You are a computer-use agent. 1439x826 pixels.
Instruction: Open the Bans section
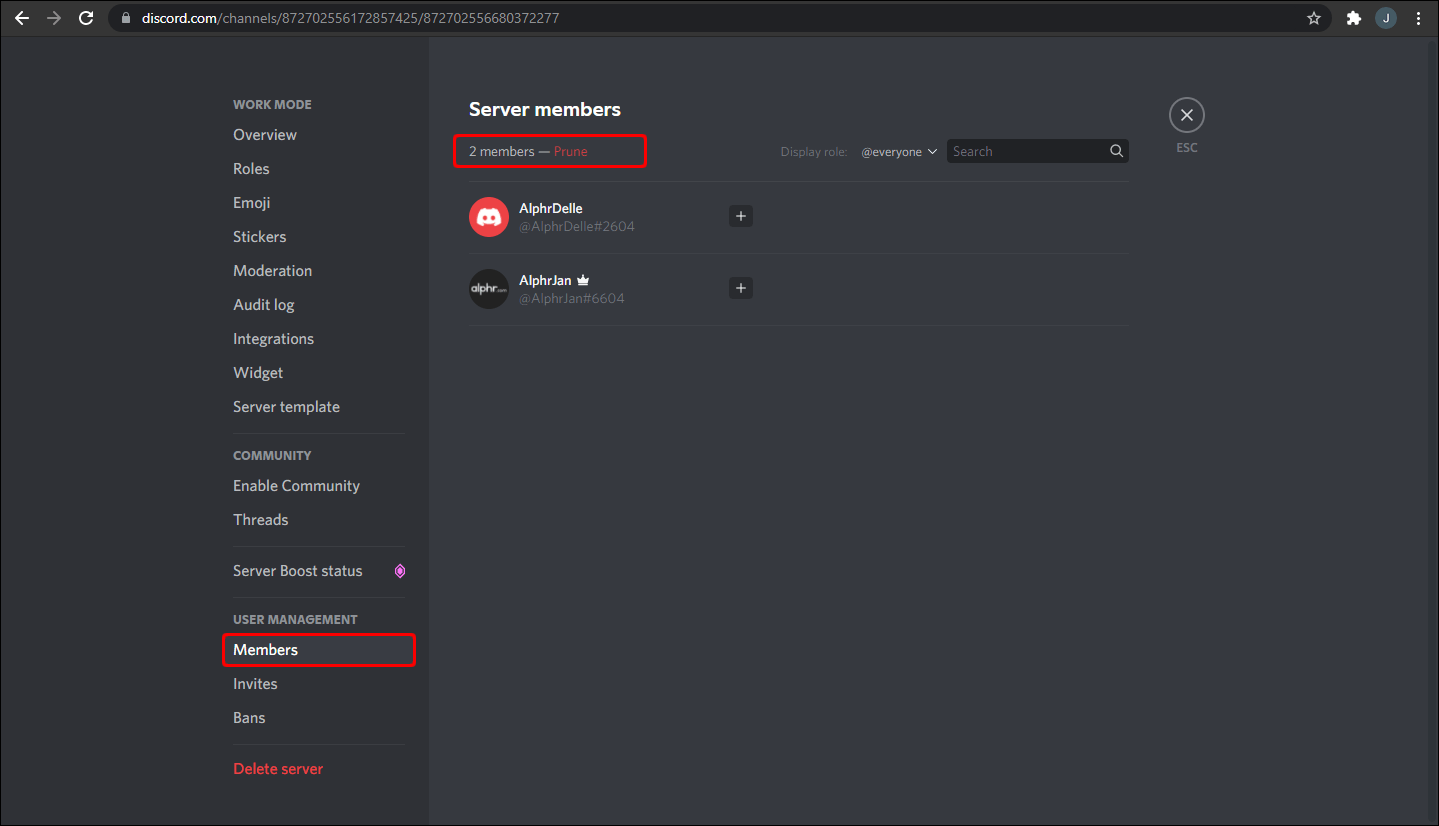(x=249, y=718)
